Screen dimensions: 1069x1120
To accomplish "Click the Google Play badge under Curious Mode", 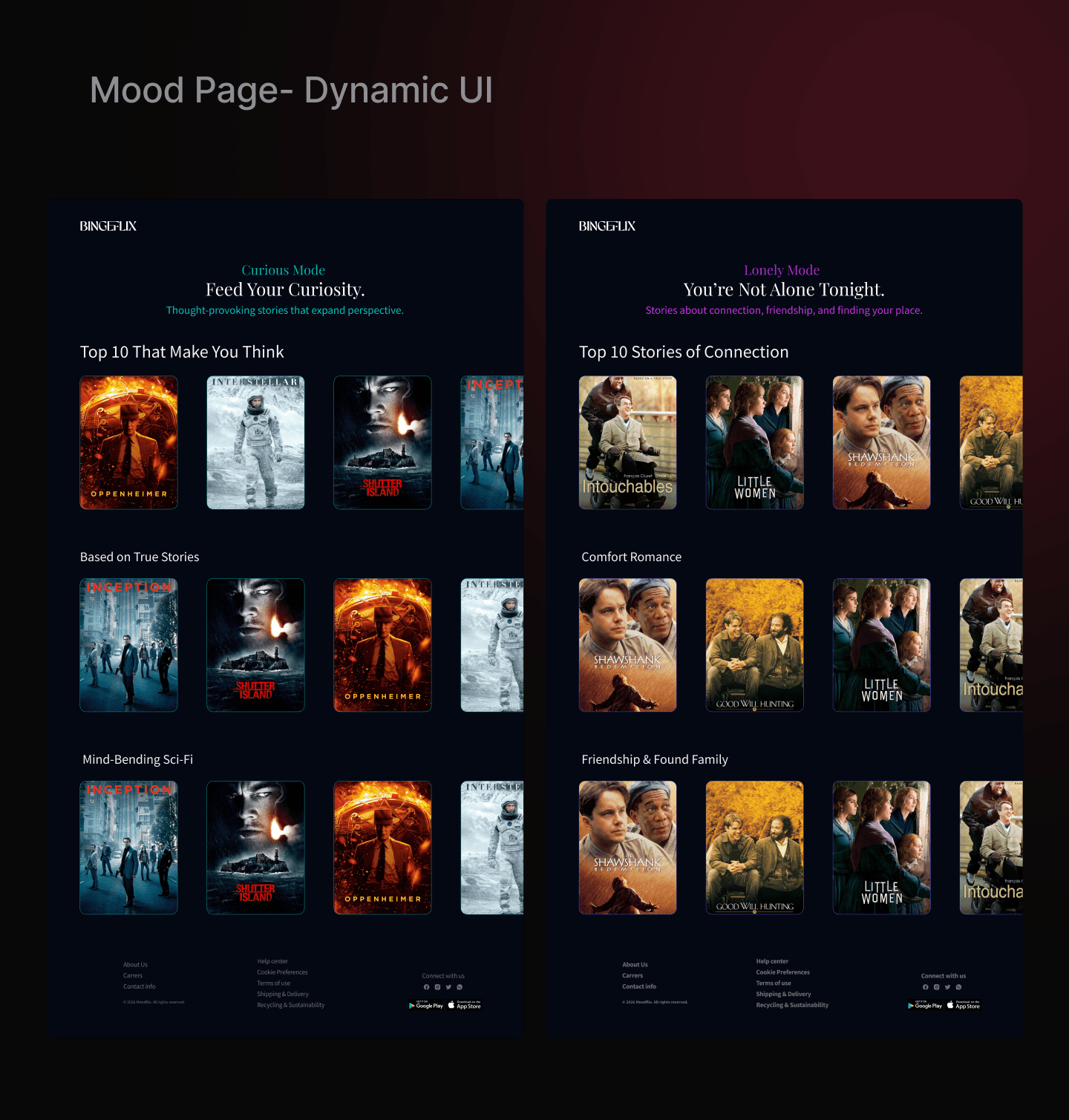I will pos(426,1006).
